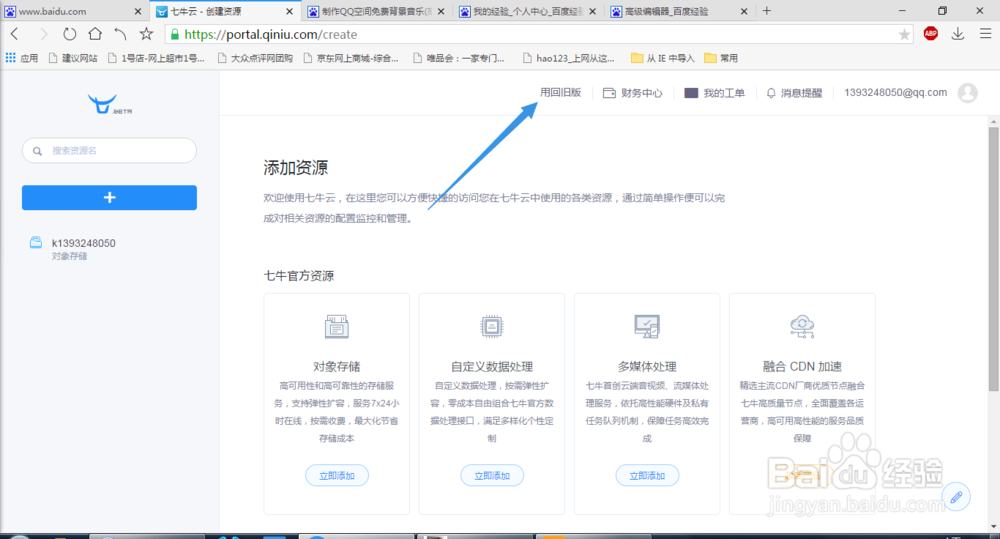Expand the 常用 bookmark folder
The width and height of the screenshot is (1000, 539).
coord(721,58)
